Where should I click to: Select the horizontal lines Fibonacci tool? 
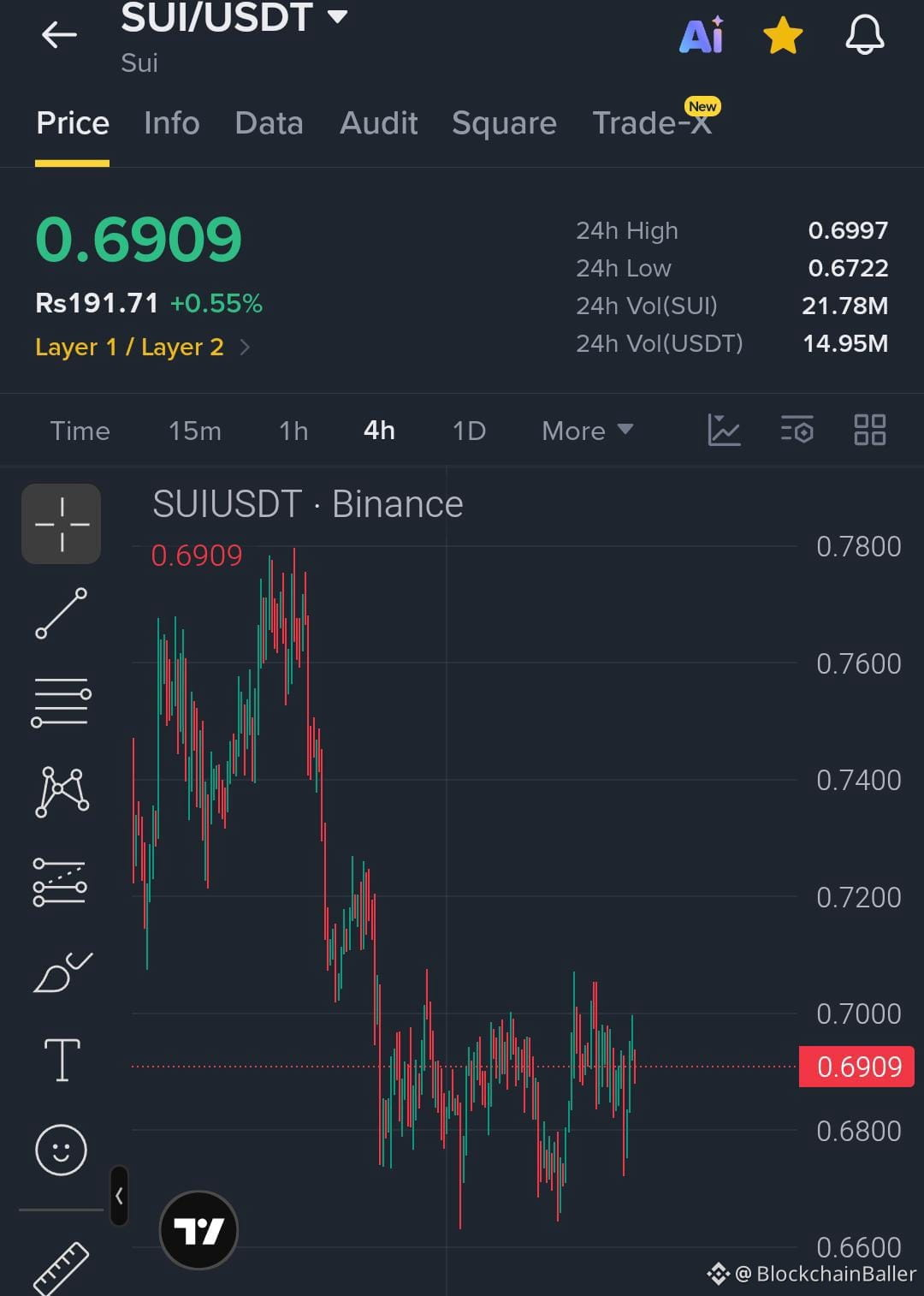[61, 703]
